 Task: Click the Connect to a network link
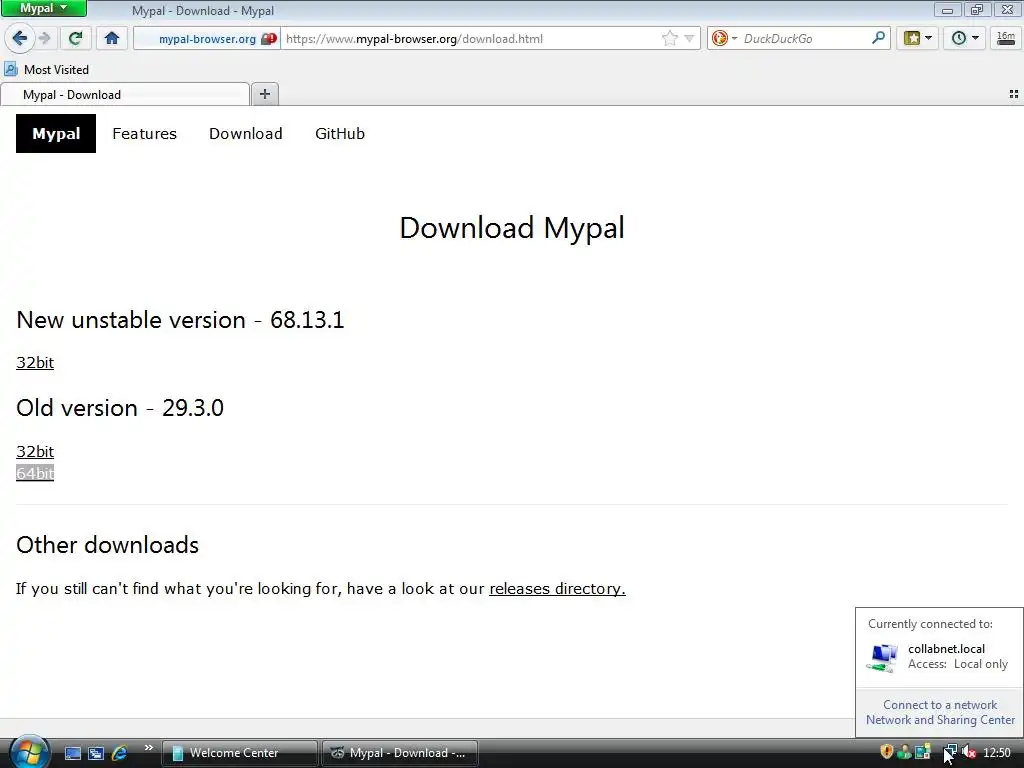(x=940, y=705)
